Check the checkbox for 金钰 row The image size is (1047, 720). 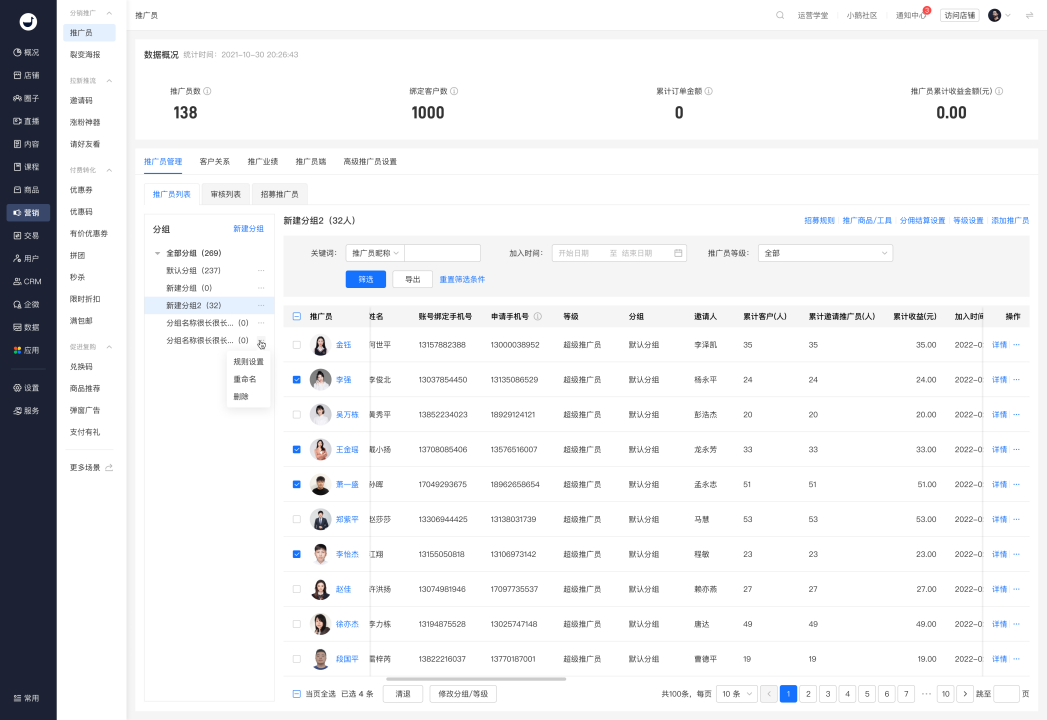click(296, 345)
